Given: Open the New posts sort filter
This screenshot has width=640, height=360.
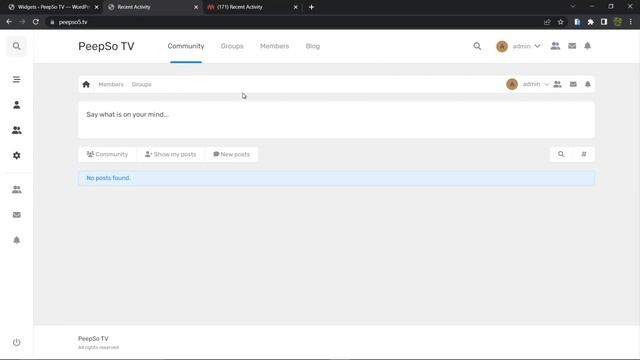Looking at the screenshot, I should click(231, 154).
